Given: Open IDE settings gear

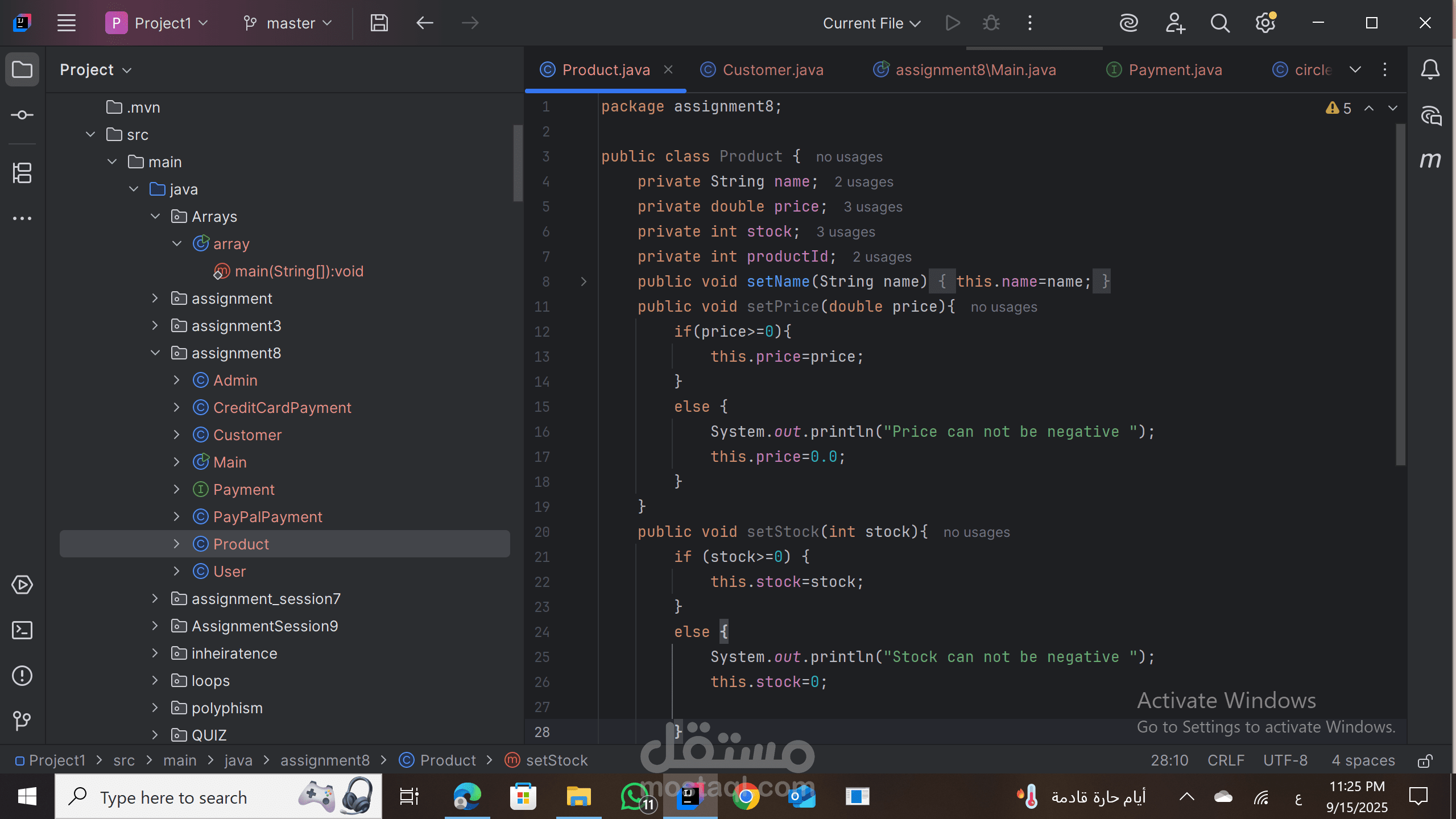Looking at the screenshot, I should pyautogui.click(x=1265, y=23).
